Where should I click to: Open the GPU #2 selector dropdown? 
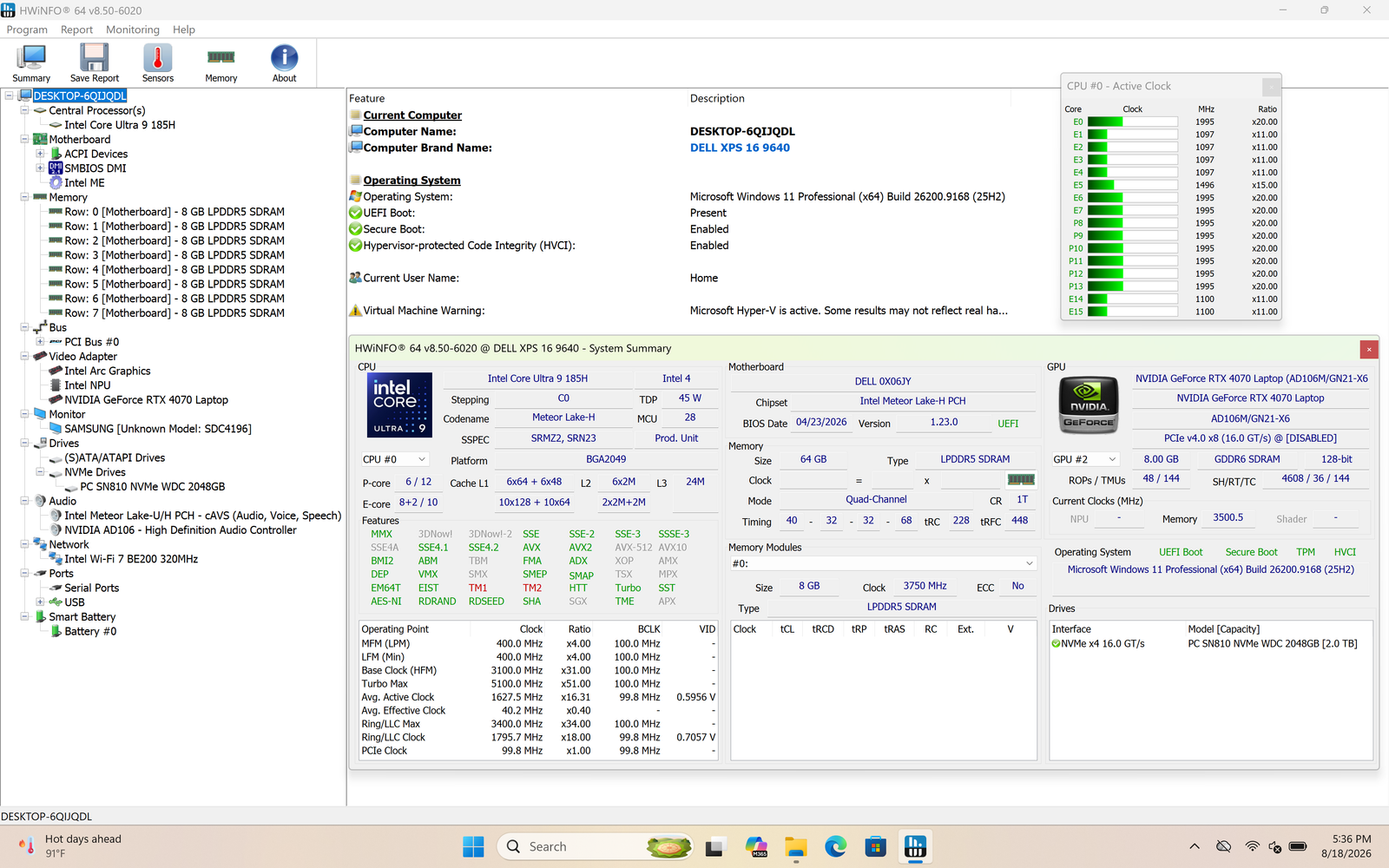tap(1085, 459)
